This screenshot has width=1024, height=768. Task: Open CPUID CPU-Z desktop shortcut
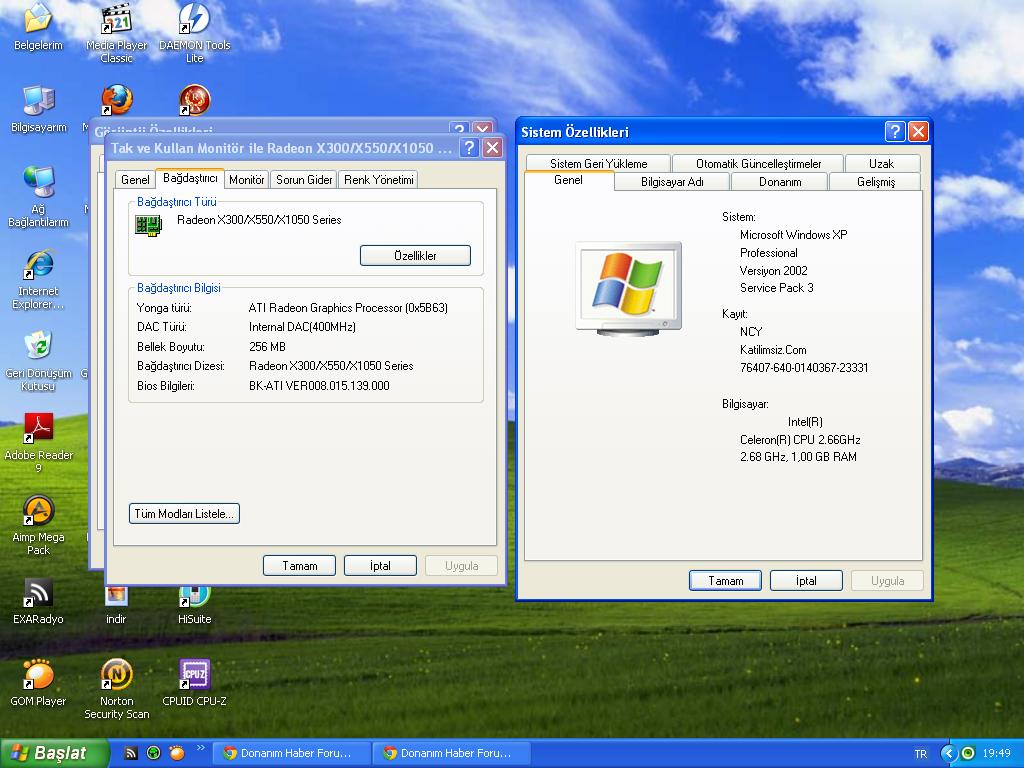coord(195,683)
